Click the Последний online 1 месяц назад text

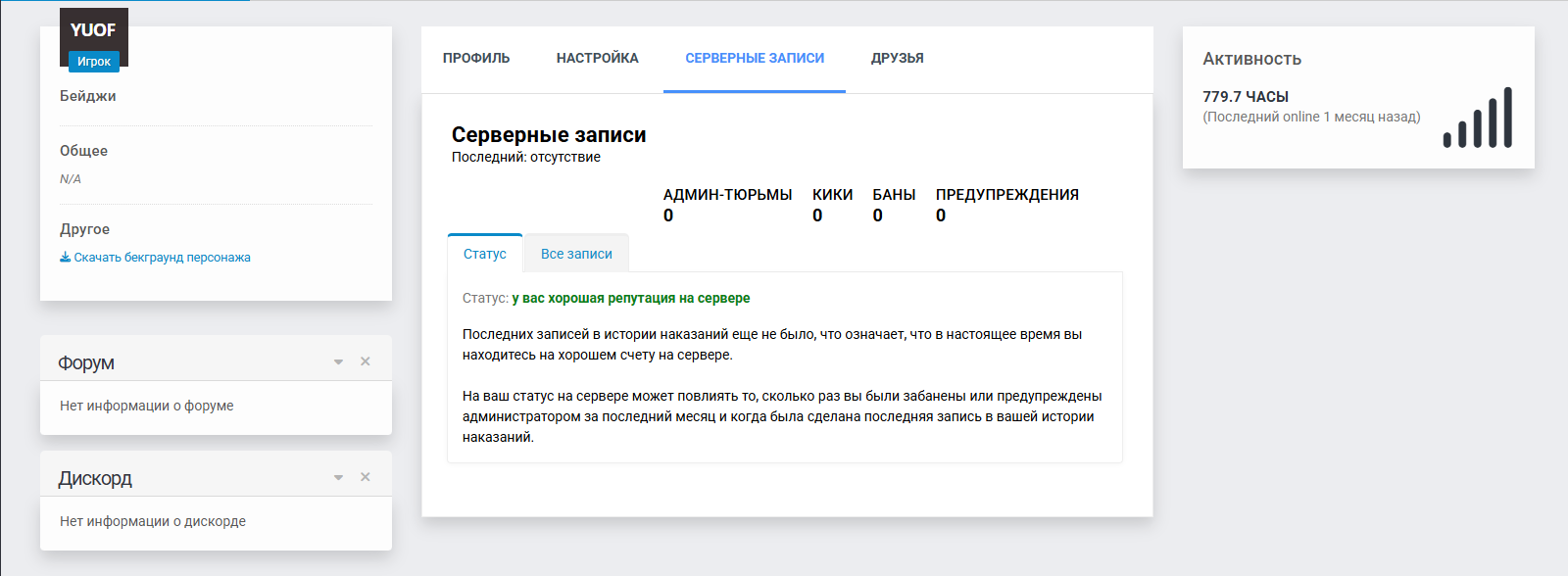(x=1312, y=117)
